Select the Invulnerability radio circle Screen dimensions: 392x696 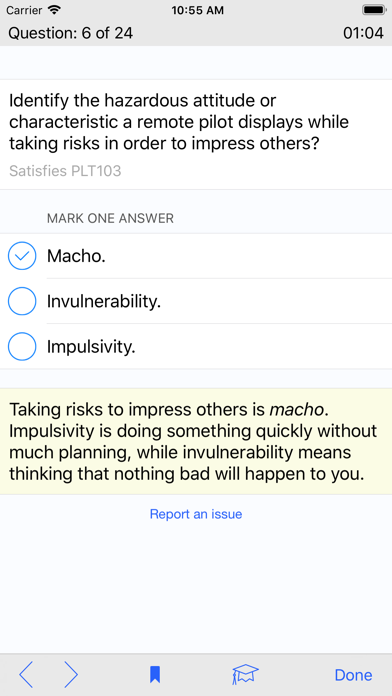point(22,301)
